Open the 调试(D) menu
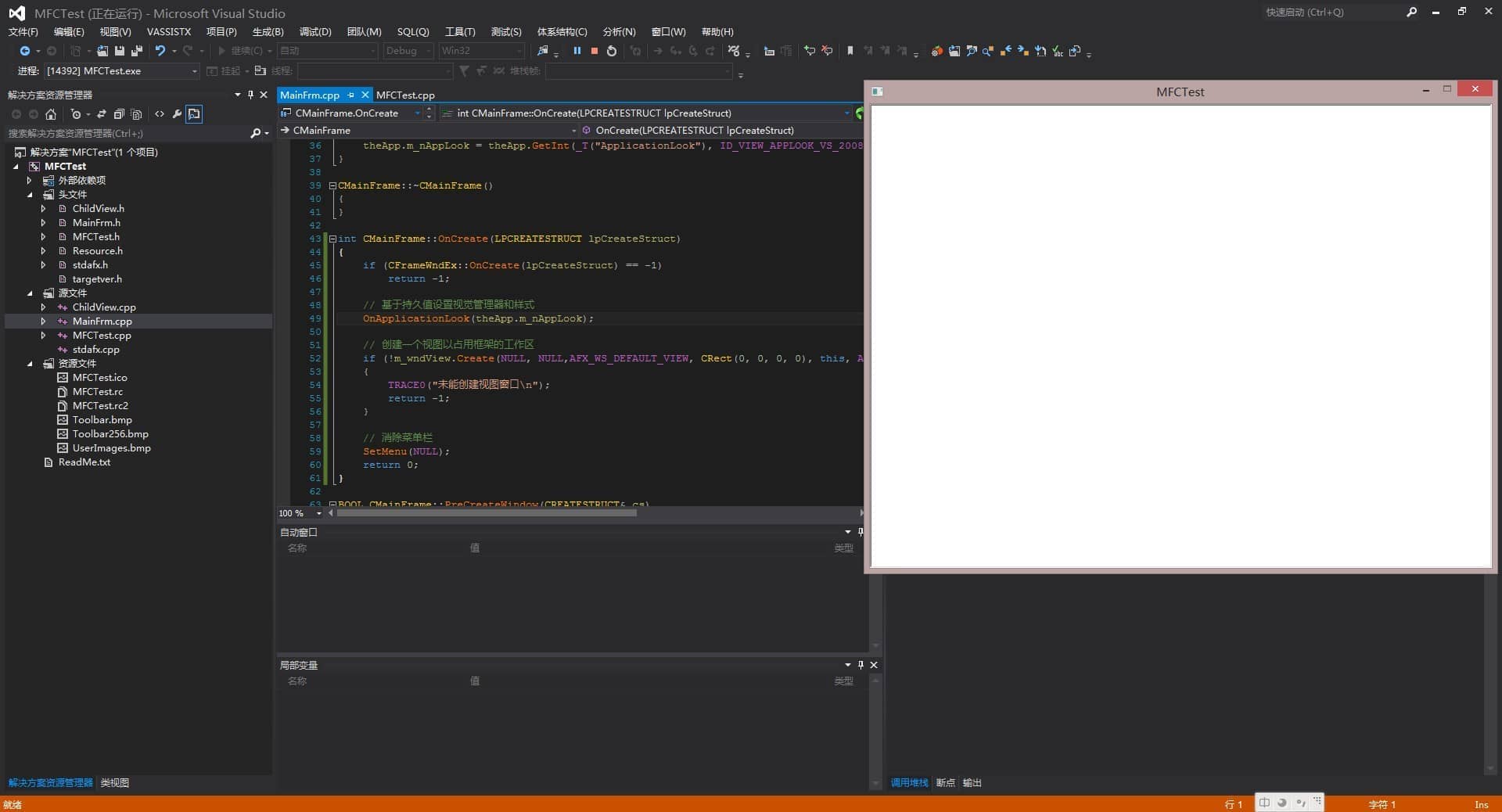This screenshot has height=812, width=1502. click(x=314, y=31)
